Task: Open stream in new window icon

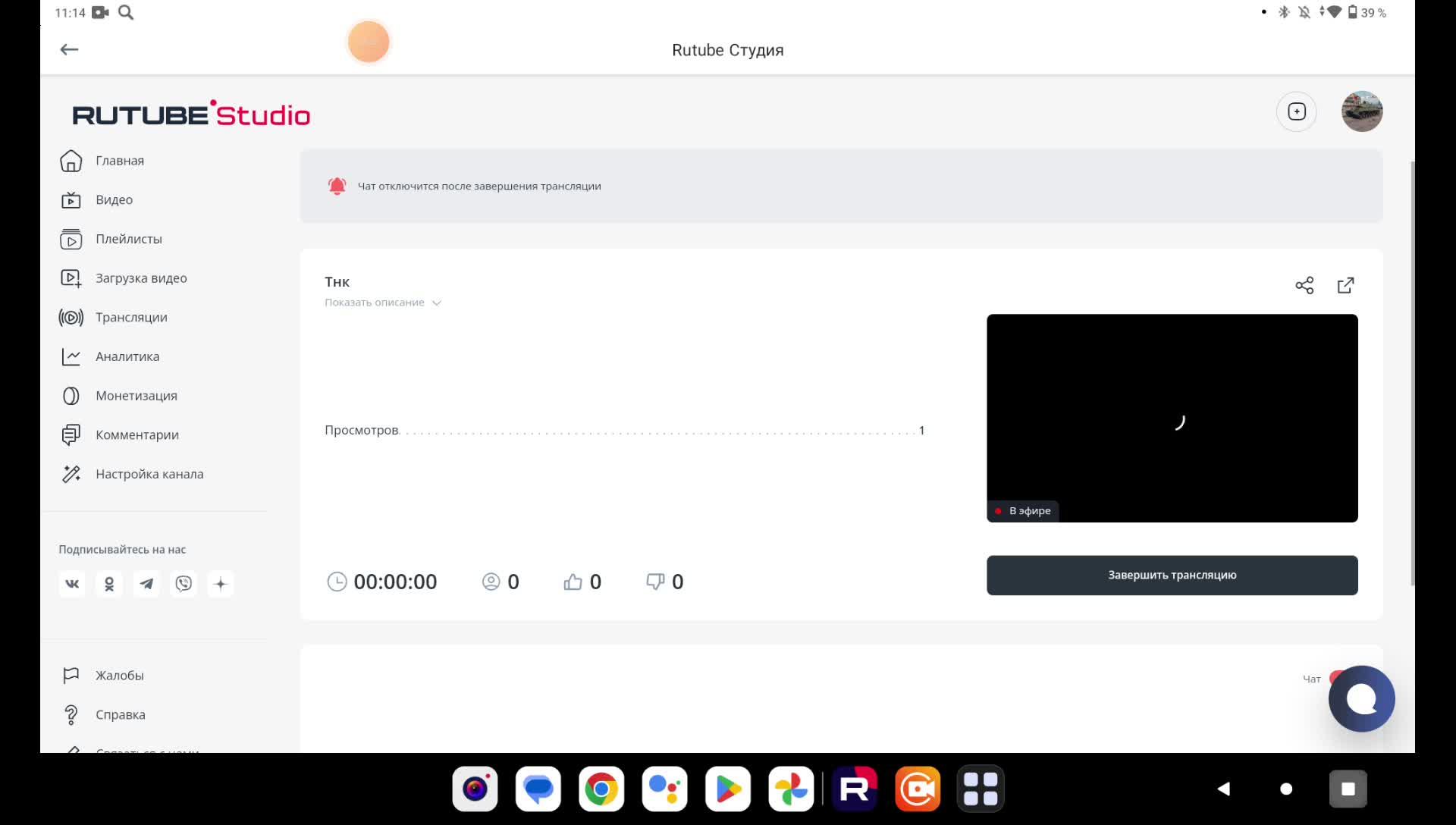Action: point(1345,285)
